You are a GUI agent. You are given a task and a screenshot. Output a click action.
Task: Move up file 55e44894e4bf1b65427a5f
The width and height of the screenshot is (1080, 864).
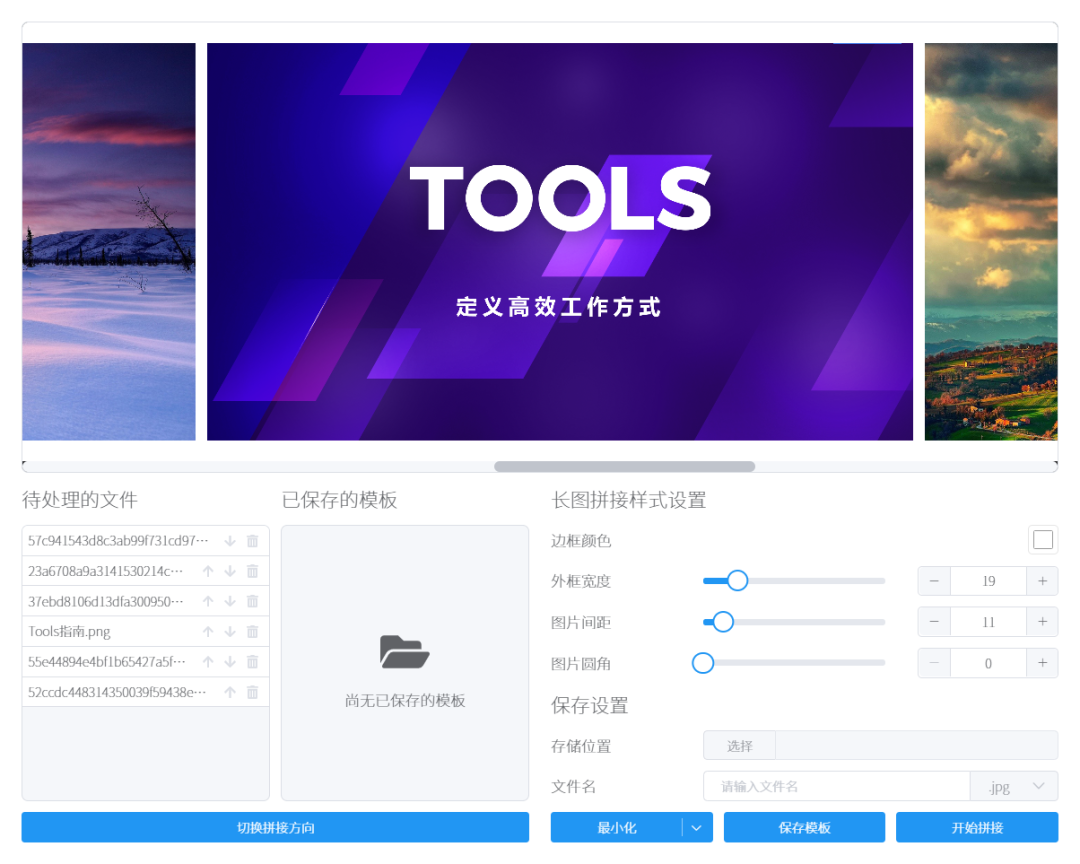click(x=208, y=662)
